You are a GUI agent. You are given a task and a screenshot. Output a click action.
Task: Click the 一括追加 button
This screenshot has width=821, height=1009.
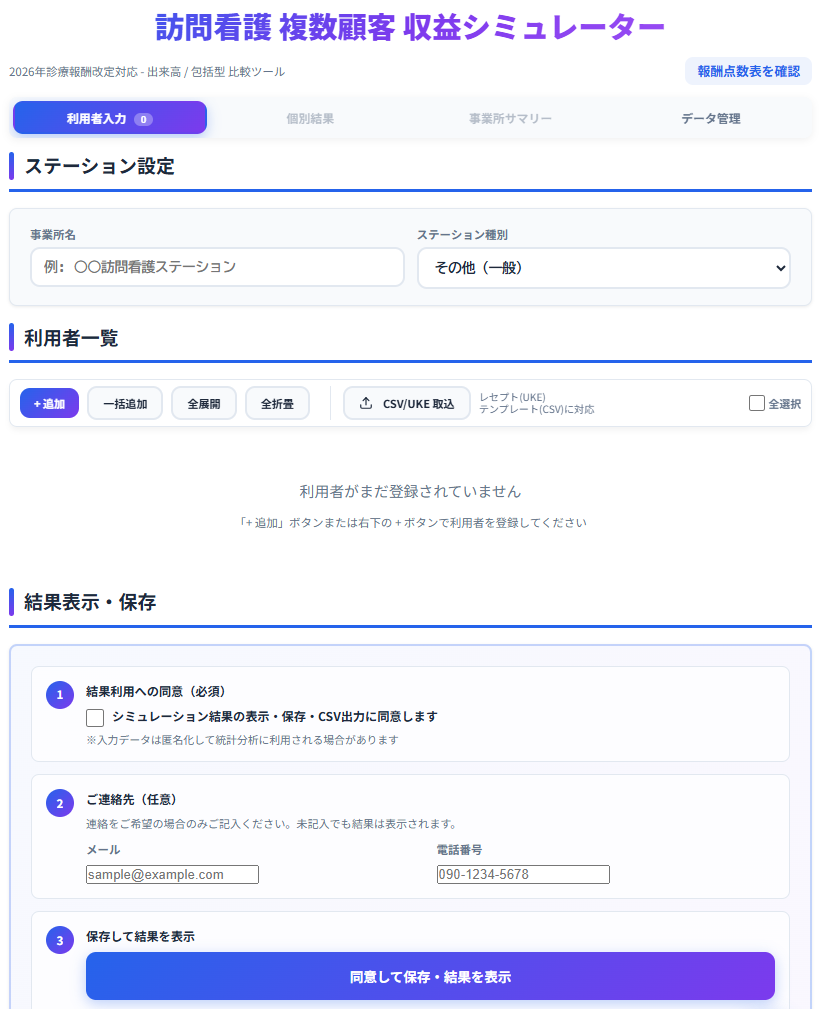(x=125, y=403)
